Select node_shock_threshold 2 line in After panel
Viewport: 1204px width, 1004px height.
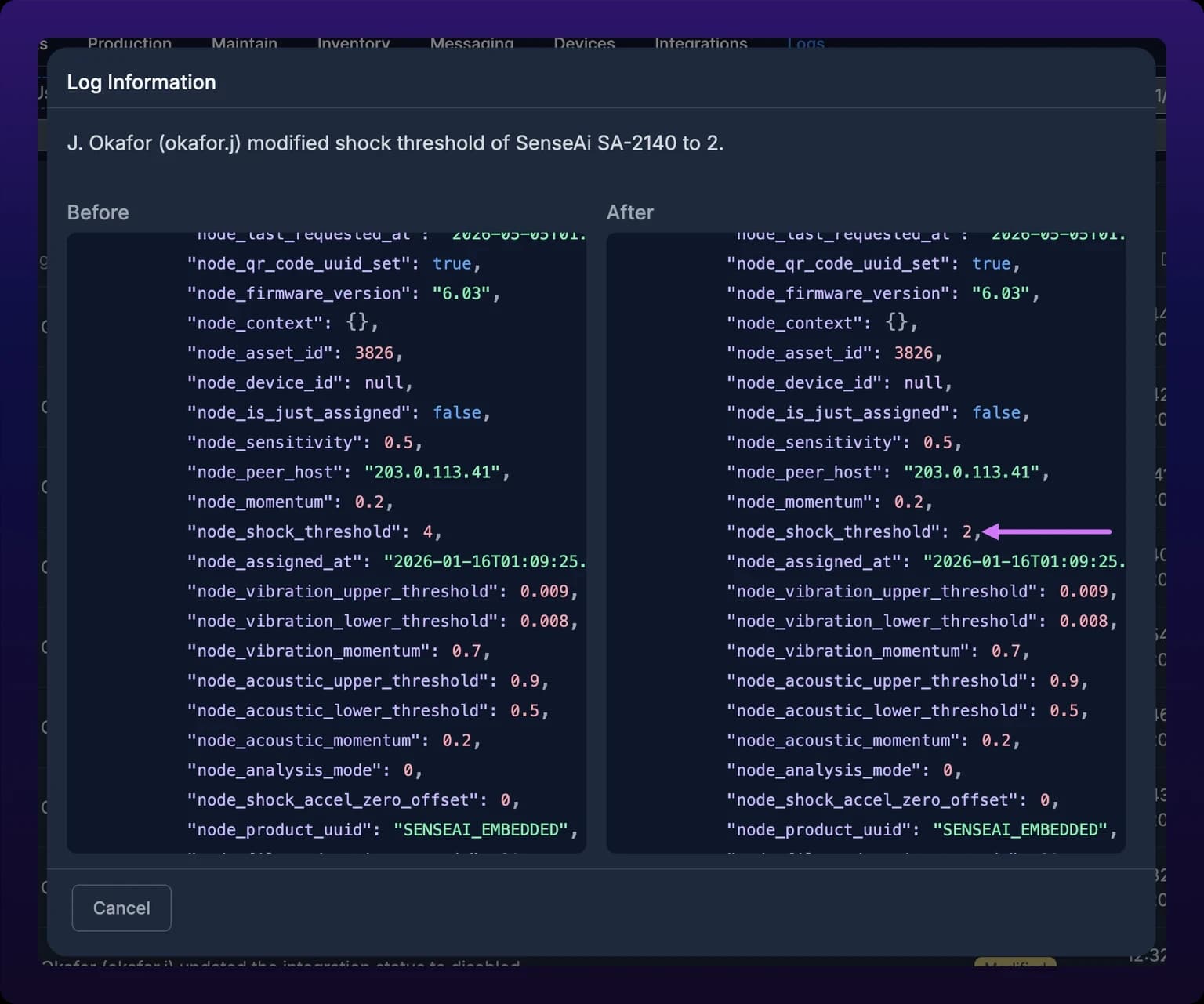(x=854, y=531)
